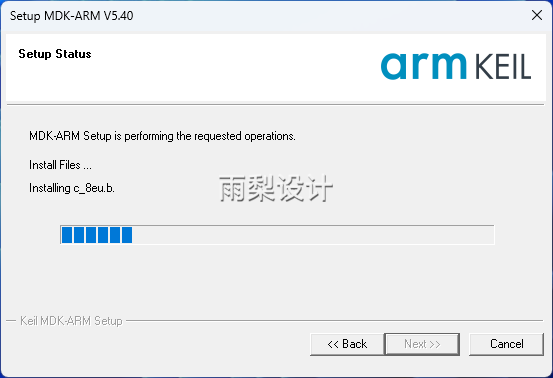Click the last filled blue progress block
553x378 pixels.
click(x=127, y=235)
